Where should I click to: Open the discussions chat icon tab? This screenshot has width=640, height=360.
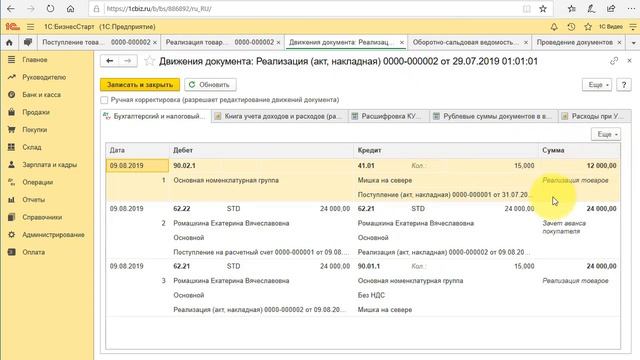coord(28,42)
